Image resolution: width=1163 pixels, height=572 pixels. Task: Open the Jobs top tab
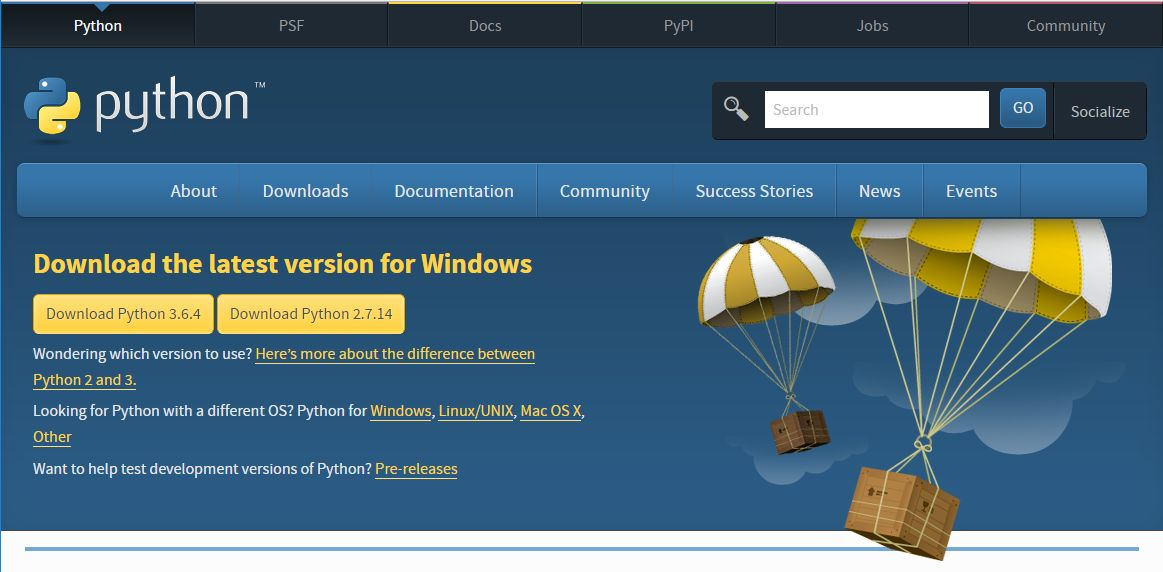coord(872,26)
